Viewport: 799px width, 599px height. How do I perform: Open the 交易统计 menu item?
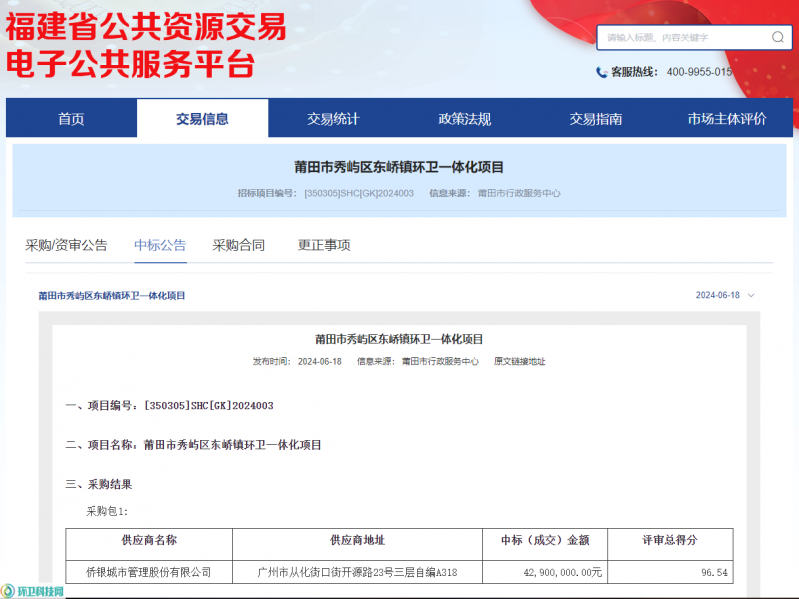(x=333, y=119)
